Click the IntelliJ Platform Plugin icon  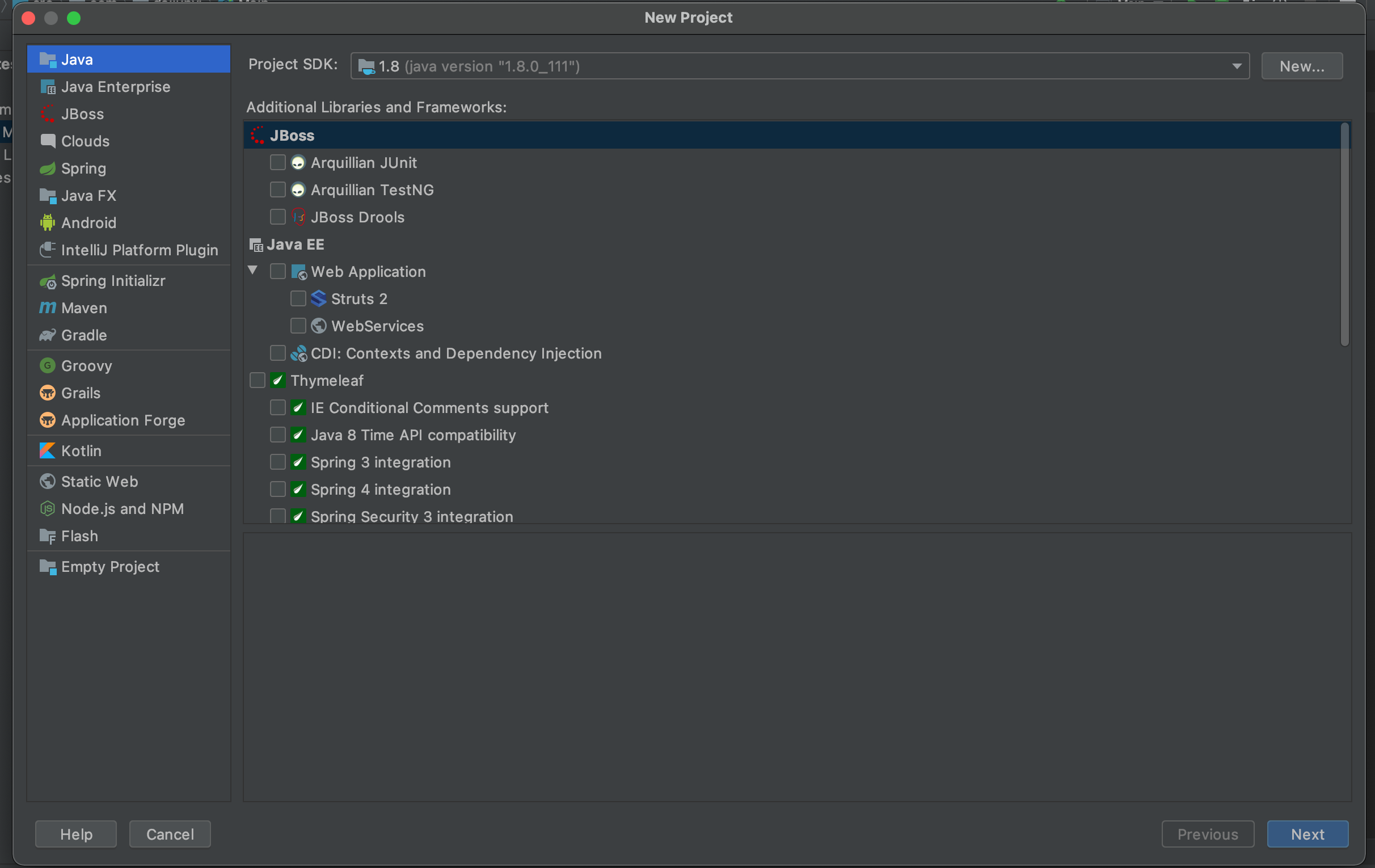pyautogui.click(x=48, y=250)
